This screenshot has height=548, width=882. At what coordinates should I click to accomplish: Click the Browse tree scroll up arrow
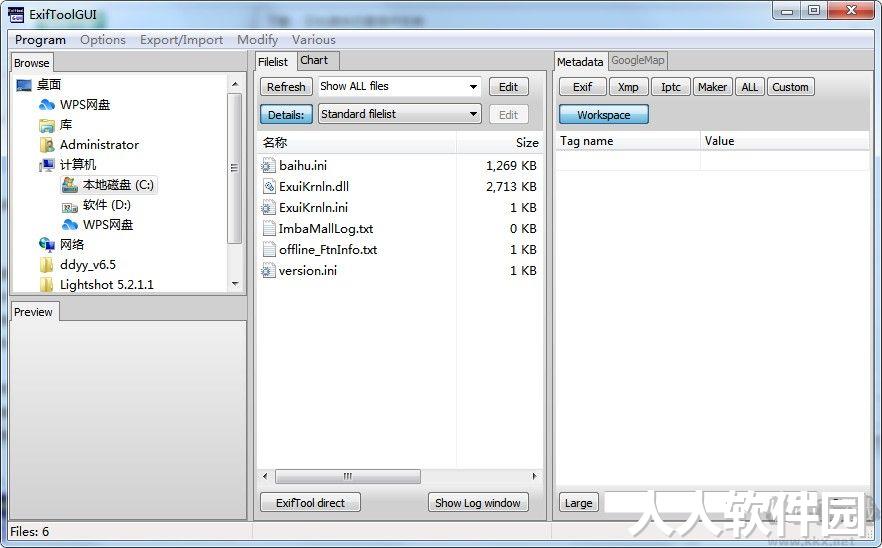point(235,84)
